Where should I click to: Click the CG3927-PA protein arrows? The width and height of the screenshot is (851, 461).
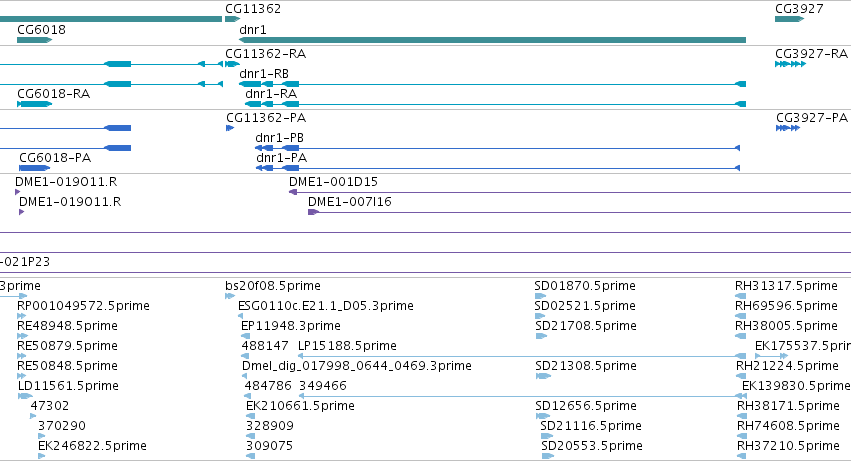(788, 128)
